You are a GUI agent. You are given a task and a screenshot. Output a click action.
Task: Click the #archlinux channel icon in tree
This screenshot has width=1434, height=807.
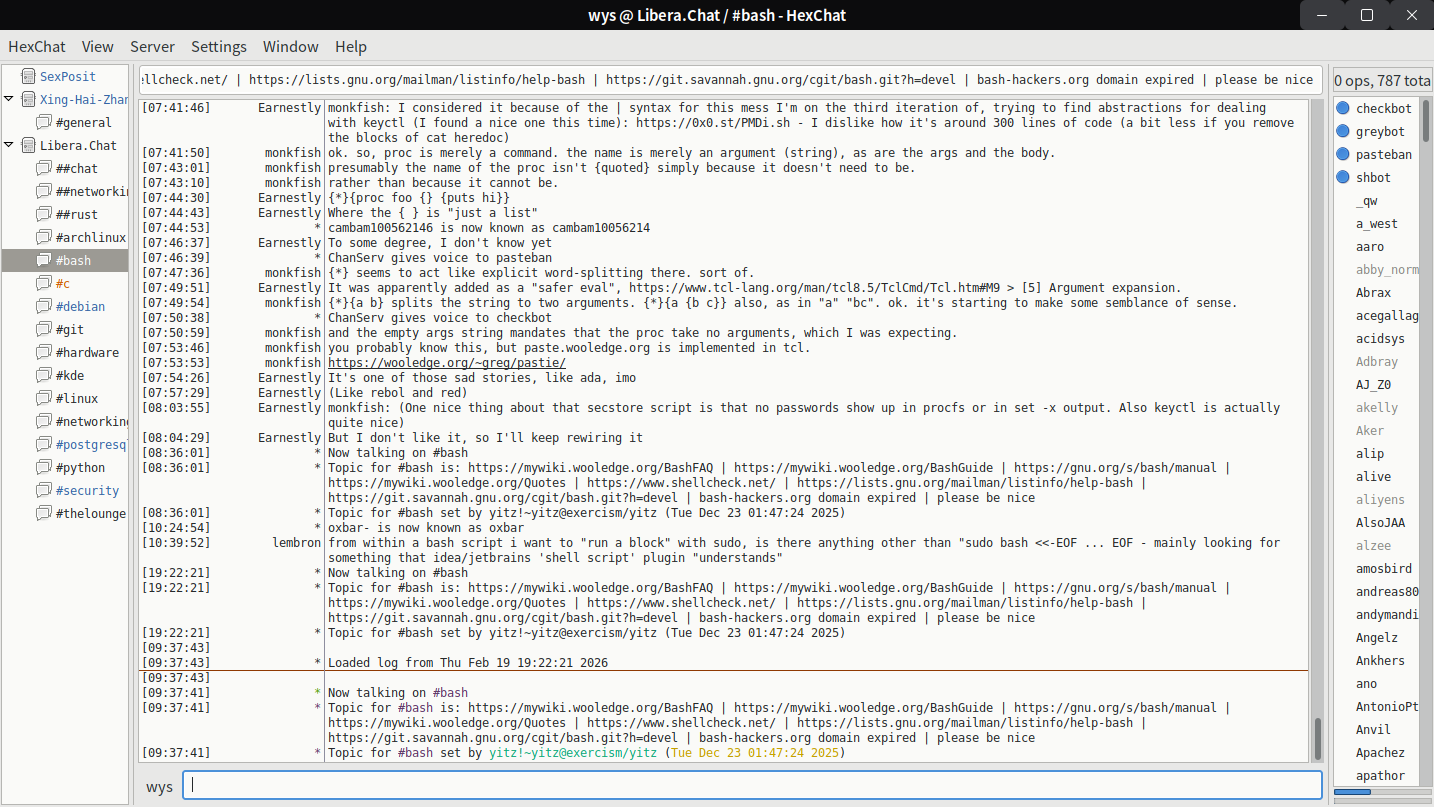[43, 237]
